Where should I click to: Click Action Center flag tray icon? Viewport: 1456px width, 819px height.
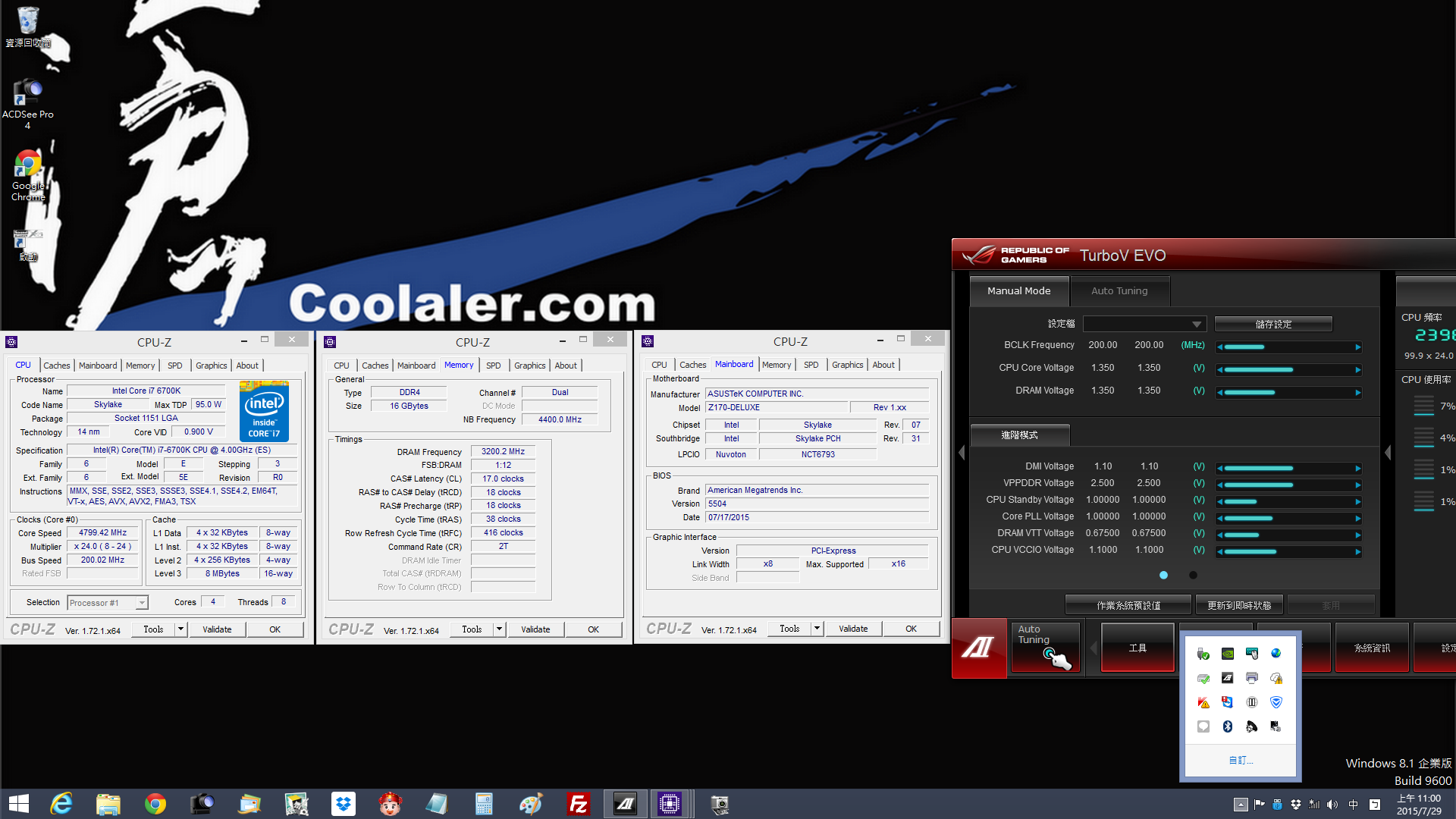click(x=1260, y=805)
